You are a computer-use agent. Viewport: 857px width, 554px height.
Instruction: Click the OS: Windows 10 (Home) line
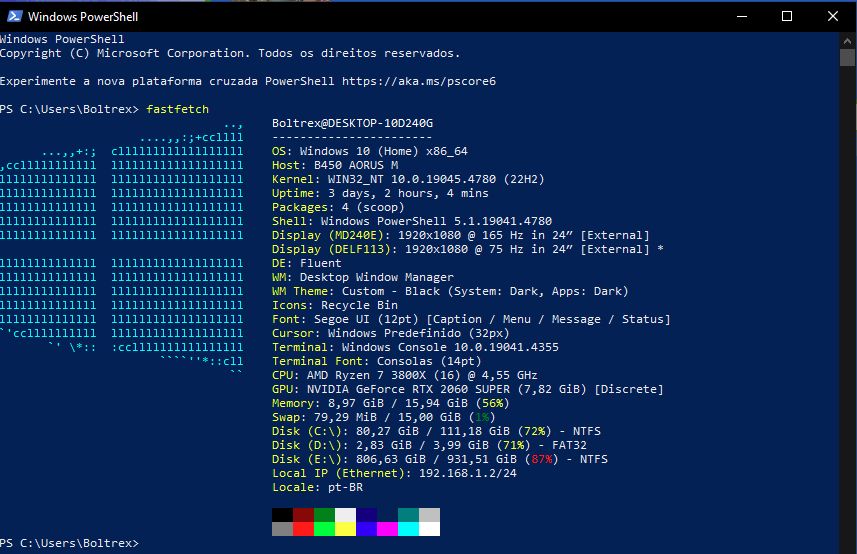pos(370,151)
